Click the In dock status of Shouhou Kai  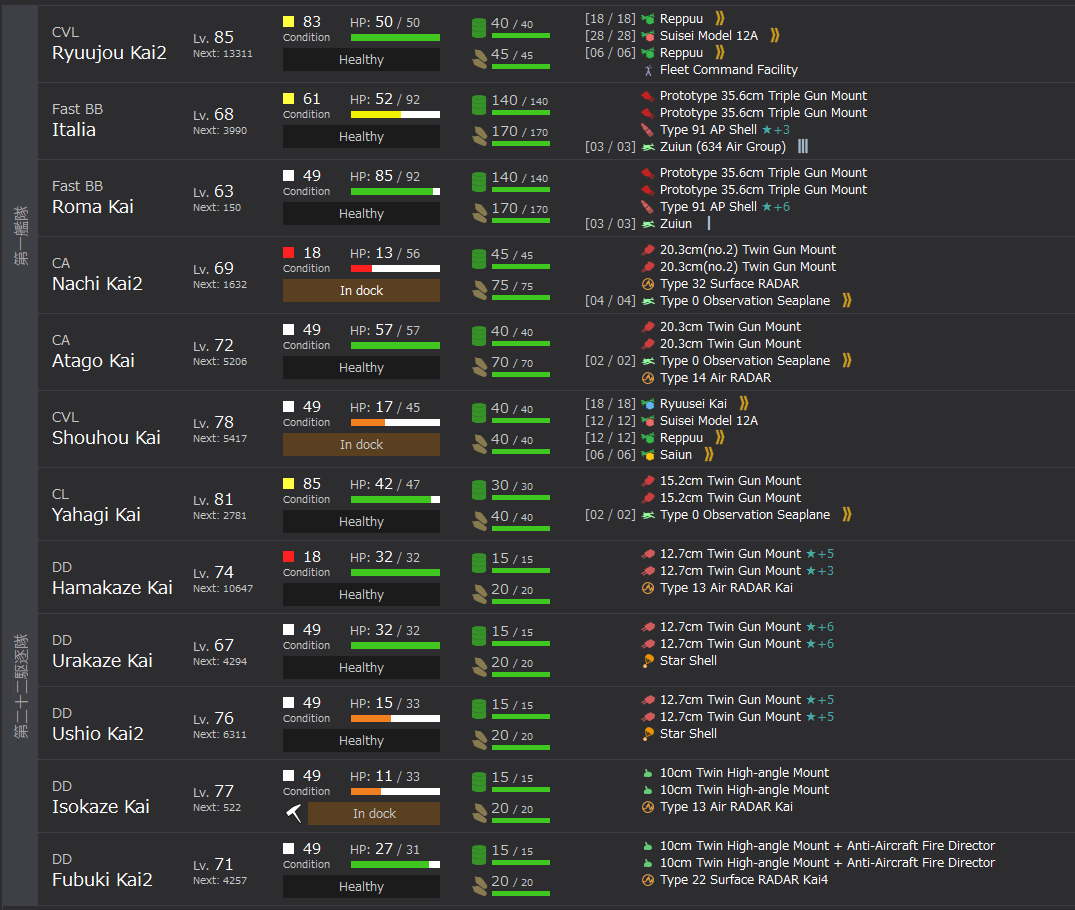361,444
